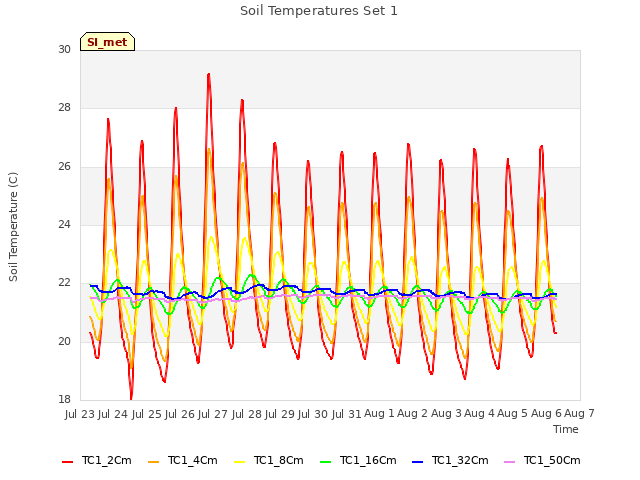Click the Jul 24 x-axis tick label
The width and height of the screenshot is (640, 480).
[x=113, y=414]
